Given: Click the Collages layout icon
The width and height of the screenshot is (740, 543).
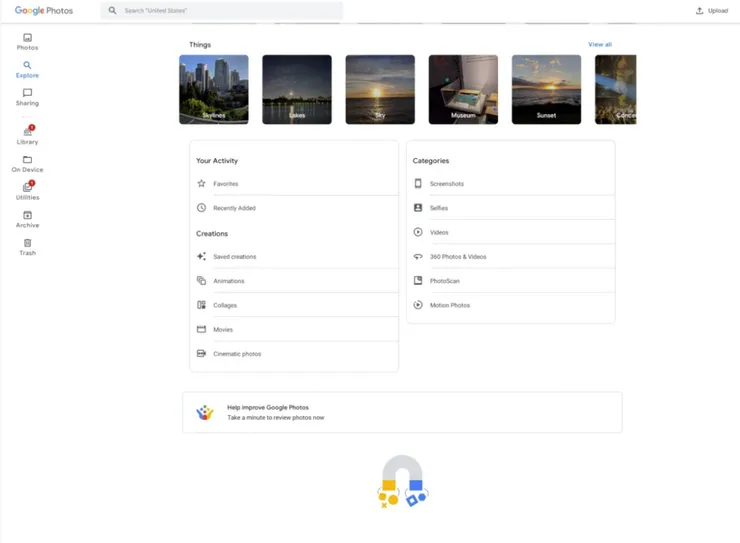Looking at the screenshot, I should click(x=202, y=305).
